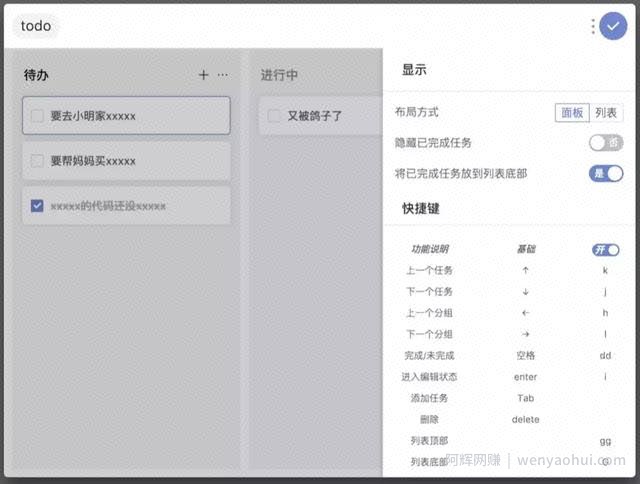Open the 待办 column ellipsis menu
This screenshot has height=484, width=640.
coord(223,75)
